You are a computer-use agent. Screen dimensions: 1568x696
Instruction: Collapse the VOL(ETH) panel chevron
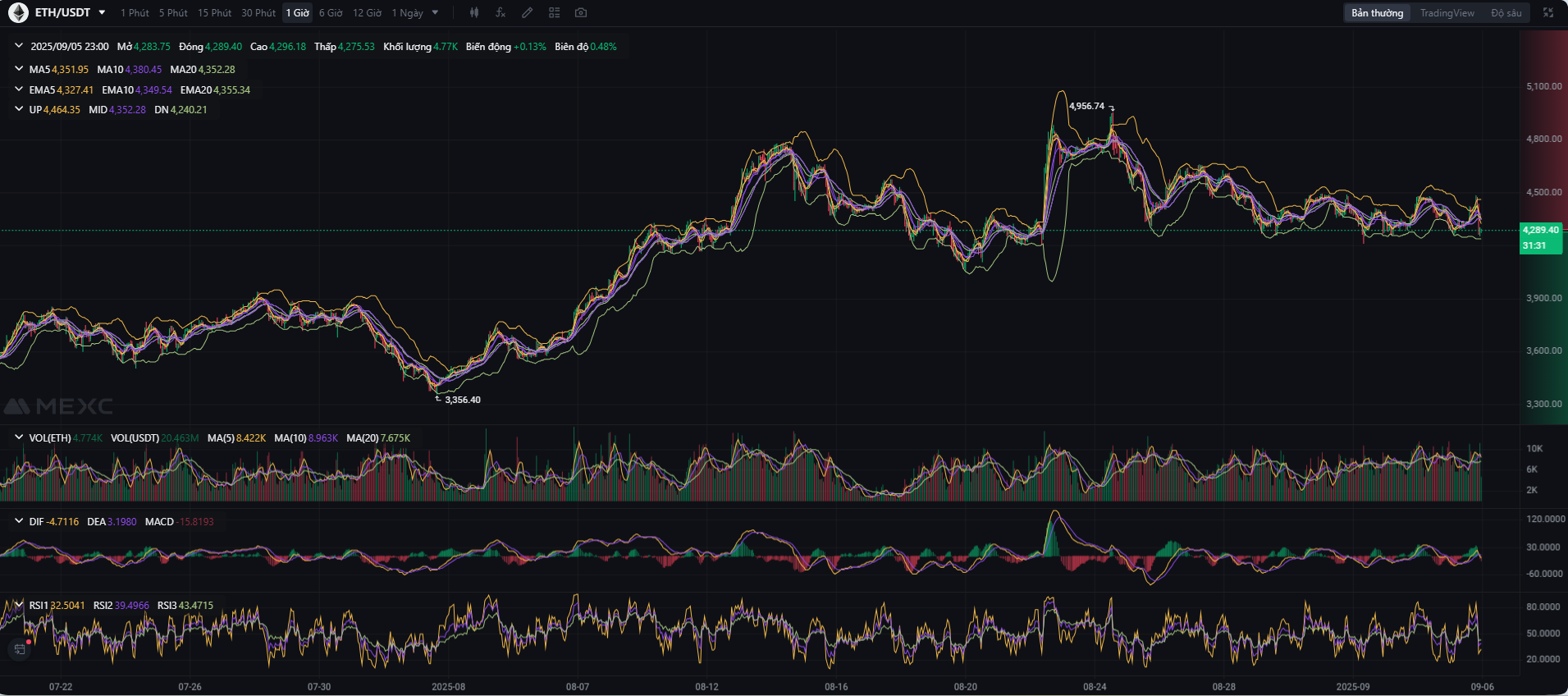19,437
